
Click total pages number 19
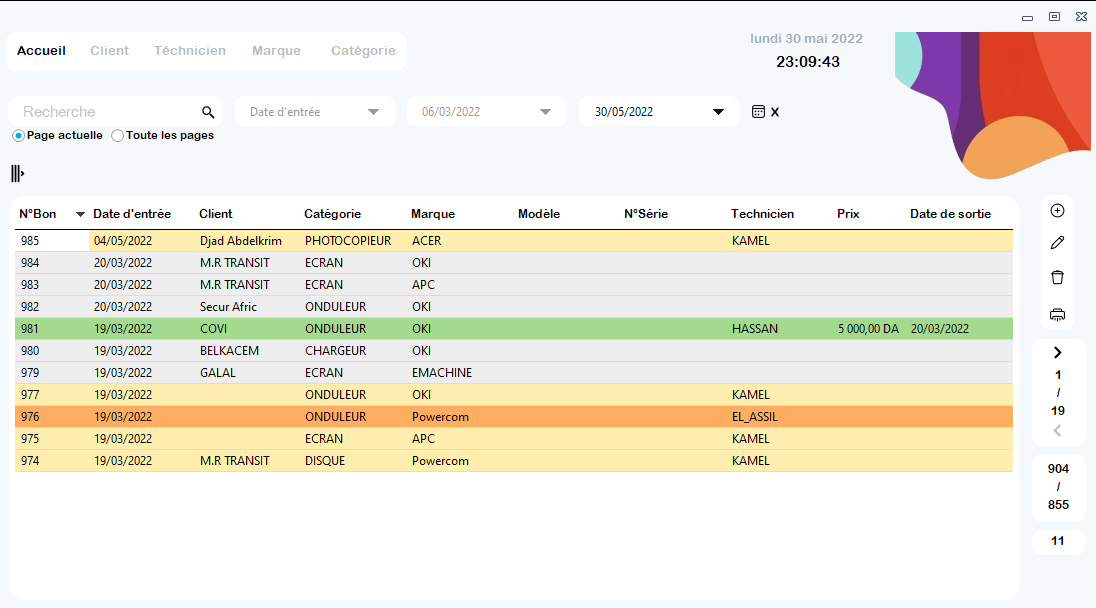[1058, 411]
